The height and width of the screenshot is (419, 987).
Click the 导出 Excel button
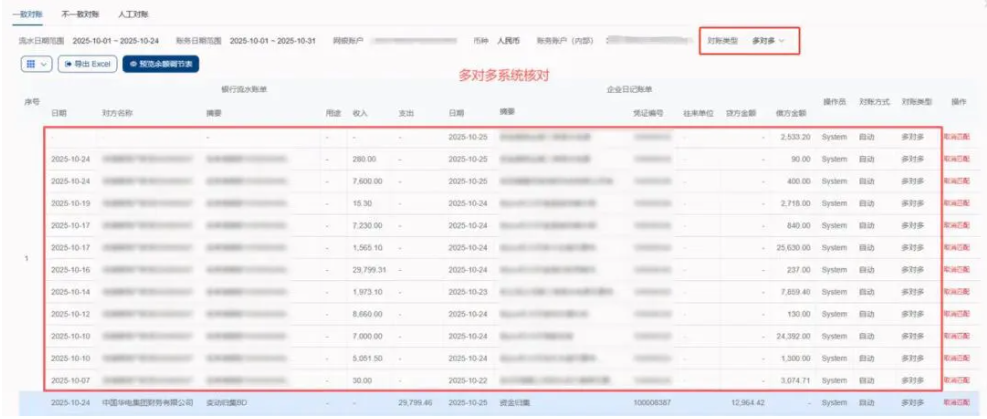click(x=87, y=64)
